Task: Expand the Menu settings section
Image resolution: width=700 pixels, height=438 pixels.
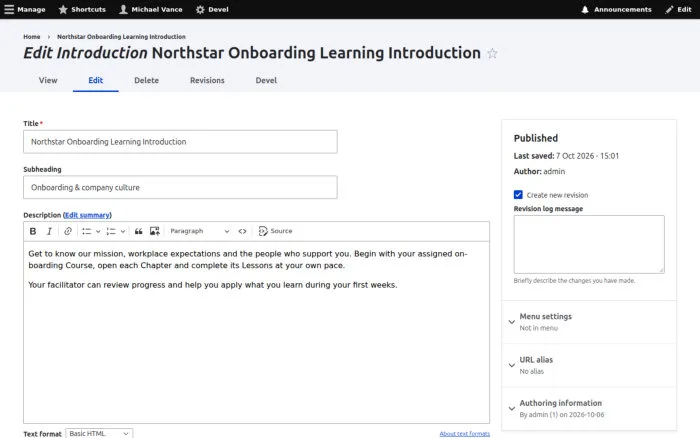Action: click(589, 321)
